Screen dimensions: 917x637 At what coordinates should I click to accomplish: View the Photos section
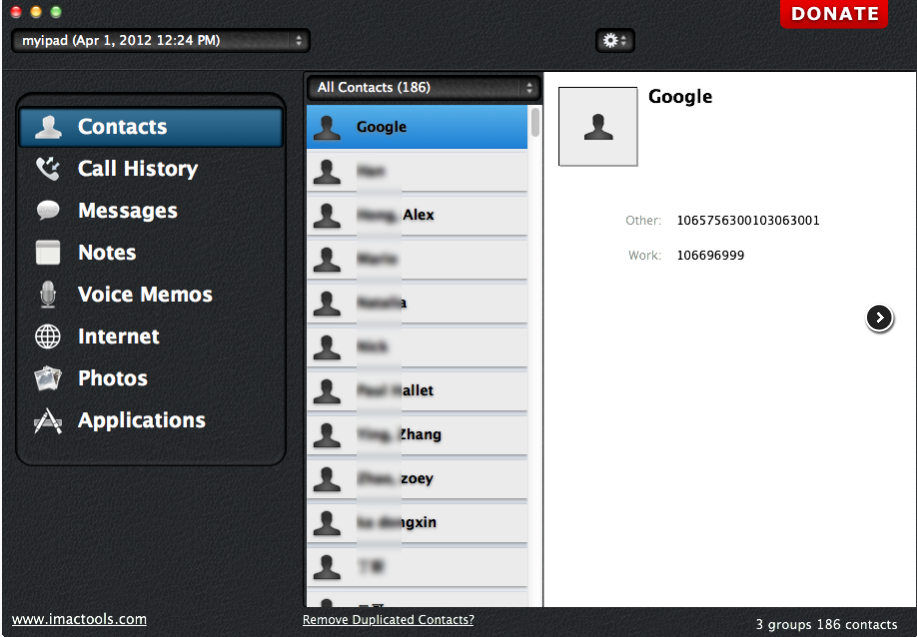(151, 378)
